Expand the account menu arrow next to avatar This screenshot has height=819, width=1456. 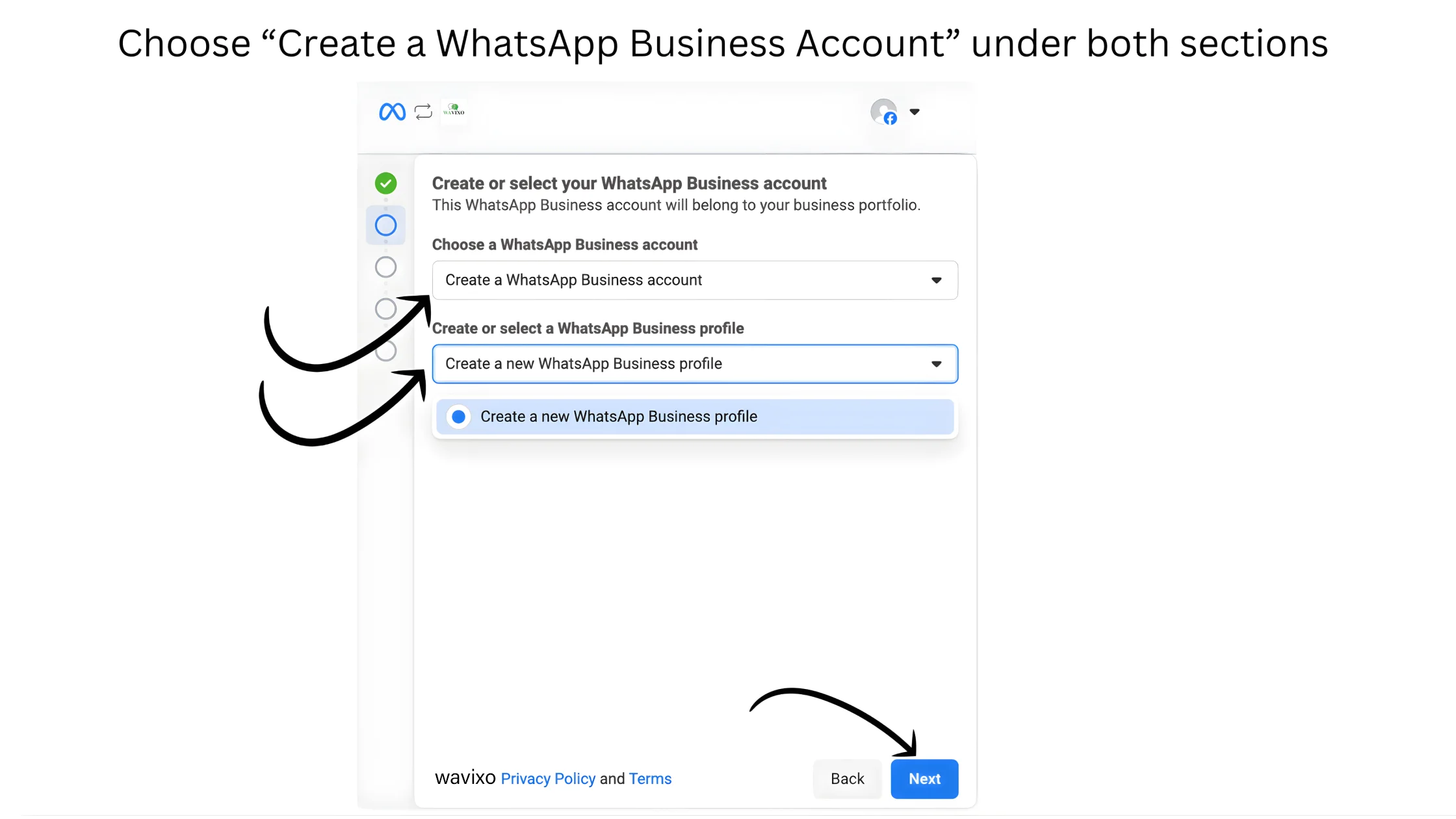pos(915,112)
